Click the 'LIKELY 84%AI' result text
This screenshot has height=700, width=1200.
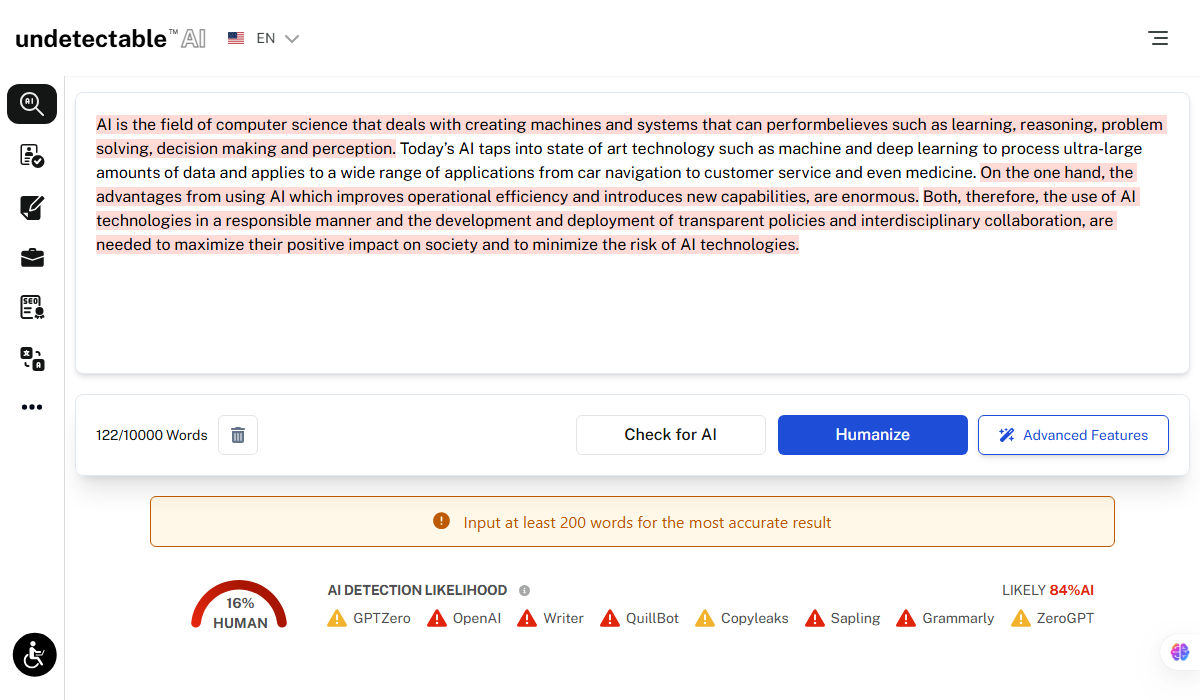[1048, 590]
